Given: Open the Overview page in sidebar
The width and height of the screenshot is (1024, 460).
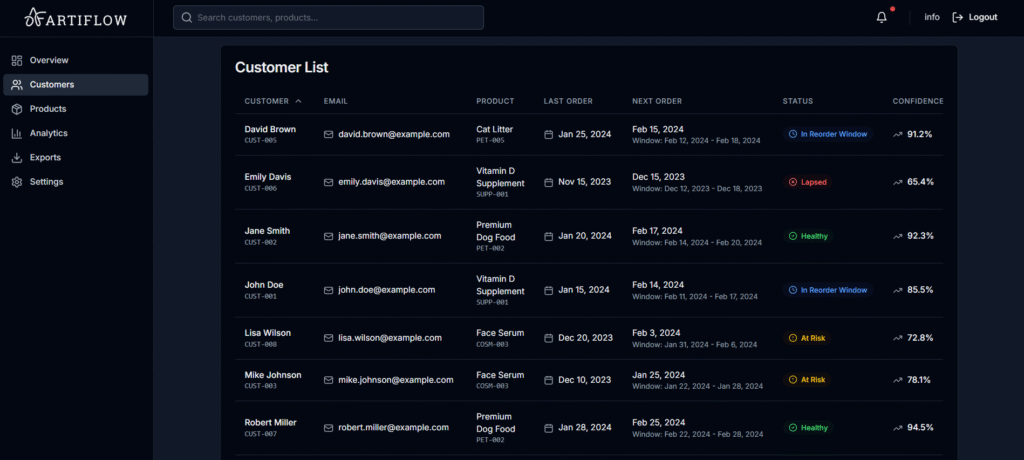Looking at the screenshot, I should 48,60.
